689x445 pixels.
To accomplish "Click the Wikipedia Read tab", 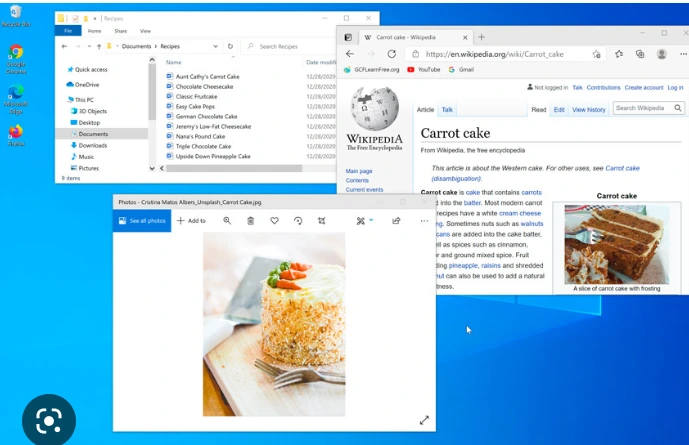I will [x=539, y=110].
